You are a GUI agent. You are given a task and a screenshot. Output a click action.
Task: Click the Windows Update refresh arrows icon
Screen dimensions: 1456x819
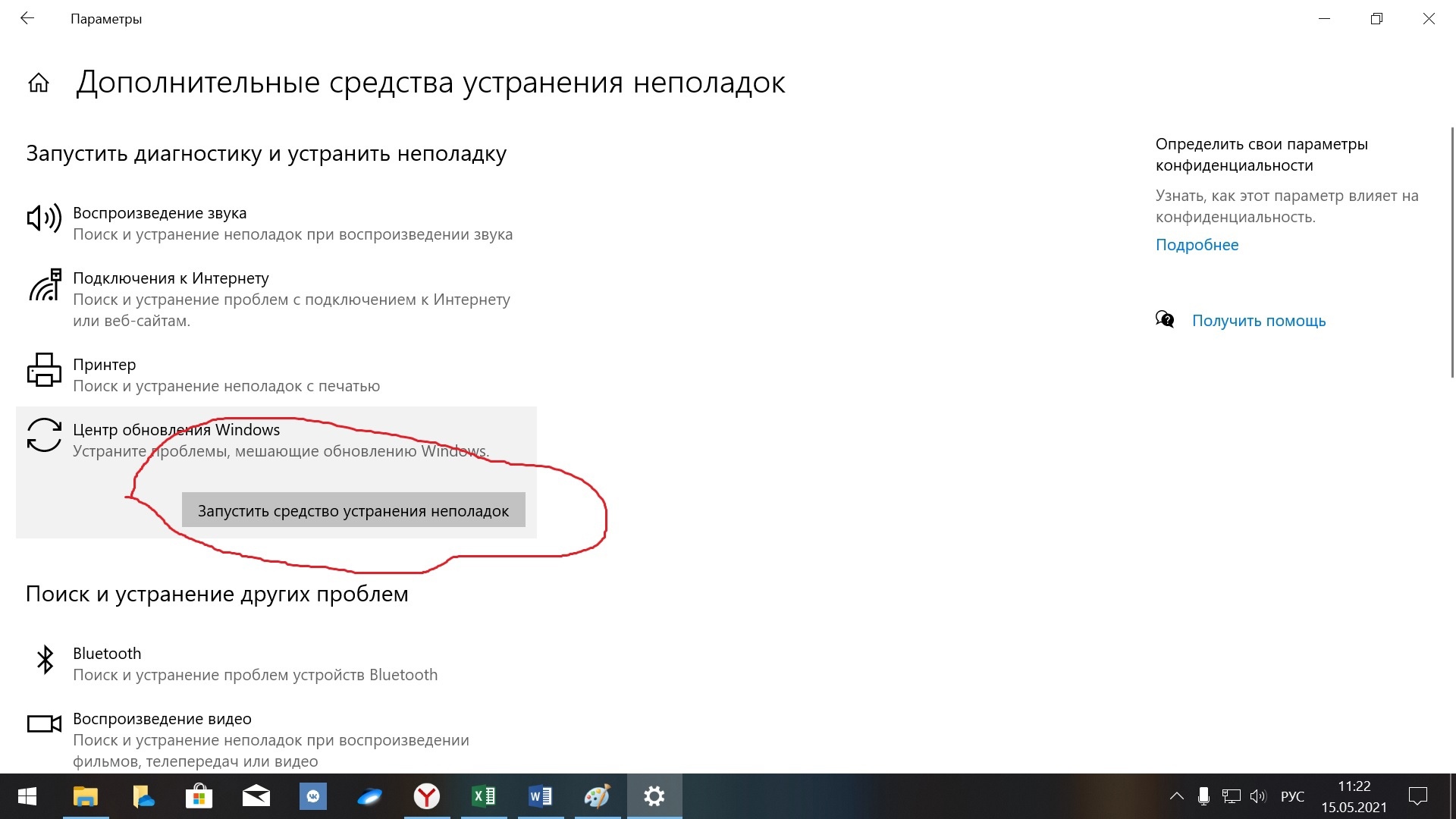pyautogui.click(x=44, y=435)
